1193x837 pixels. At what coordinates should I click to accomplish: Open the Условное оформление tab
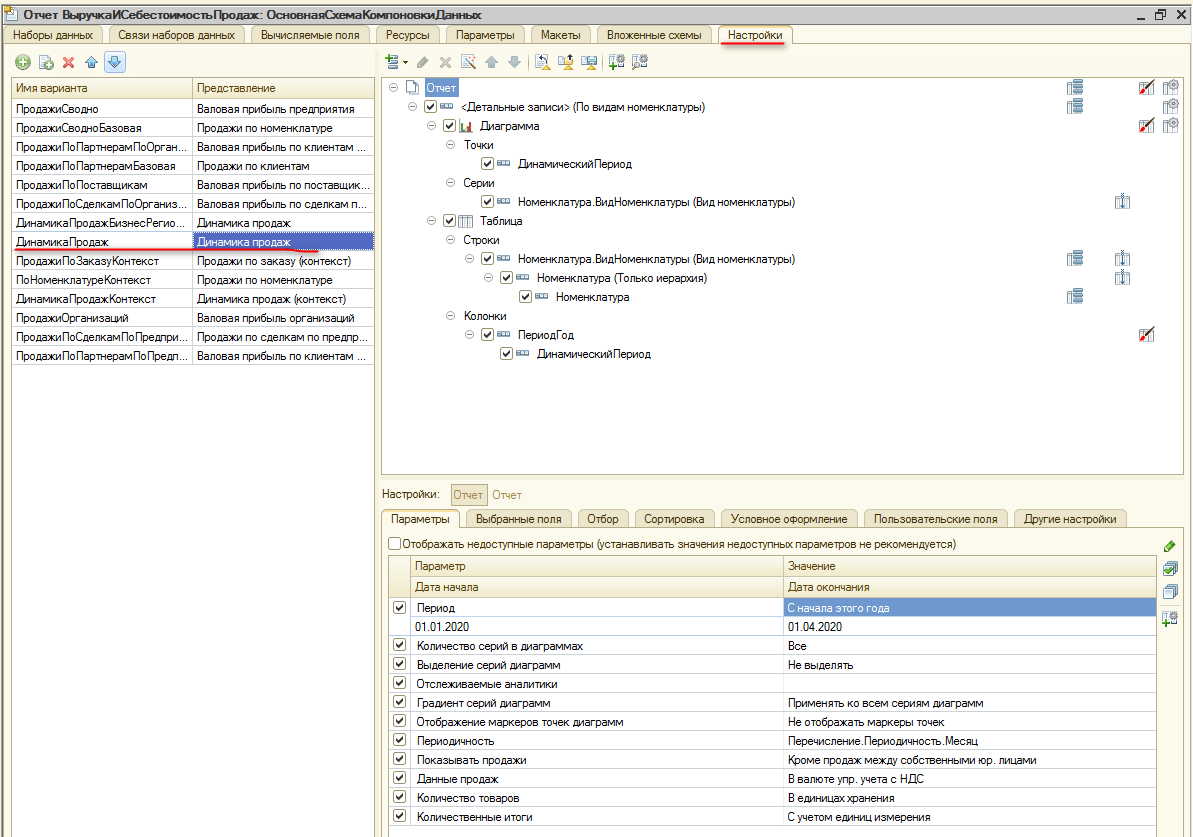pyautogui.click(x=789, y=519)
